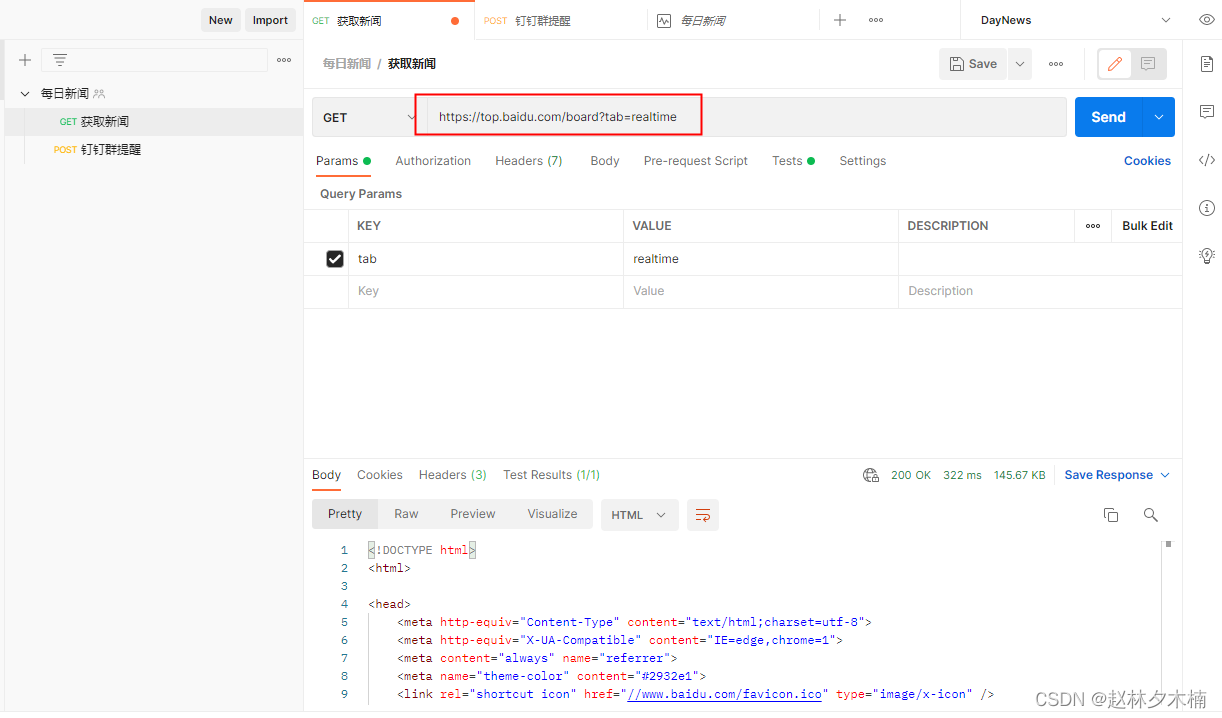Open the Save options dropdown arrow

click(x=1020, y=64)
